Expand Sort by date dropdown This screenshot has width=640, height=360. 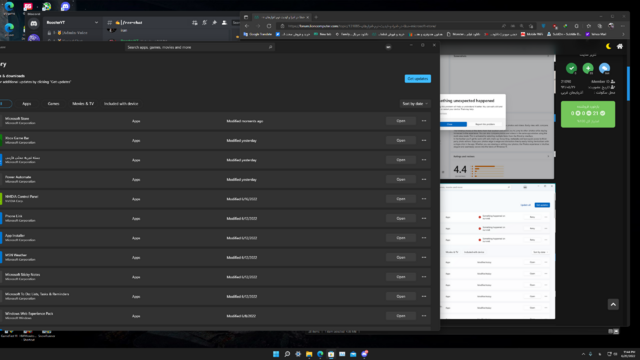[415, 104]
